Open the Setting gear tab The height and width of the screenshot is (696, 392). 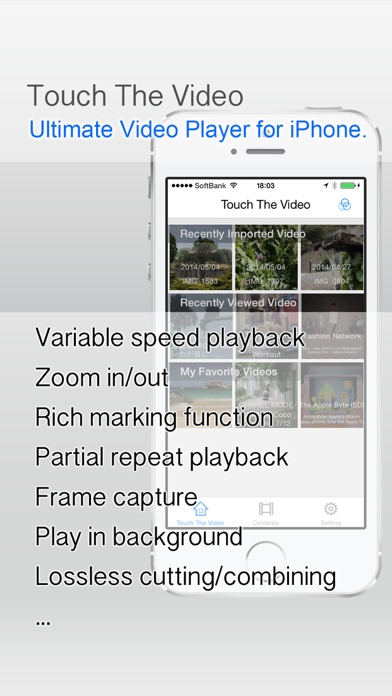click(331, 514)
